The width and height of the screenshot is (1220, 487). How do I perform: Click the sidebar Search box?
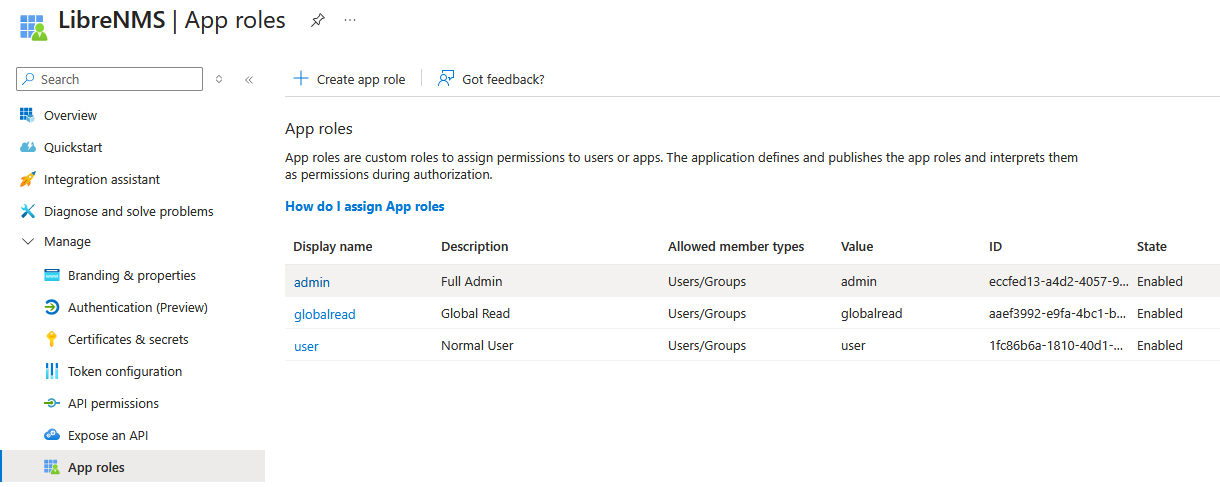pos(110,79)
